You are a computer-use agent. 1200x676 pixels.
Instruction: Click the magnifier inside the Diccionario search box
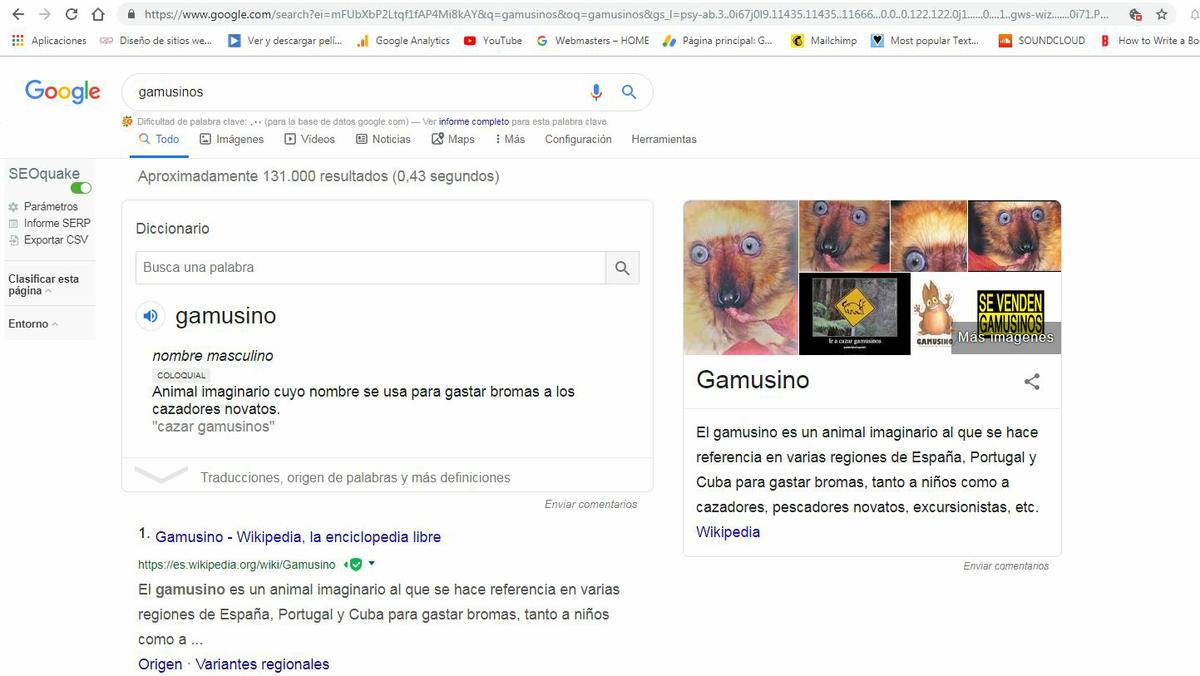click(x=622, y=267)
